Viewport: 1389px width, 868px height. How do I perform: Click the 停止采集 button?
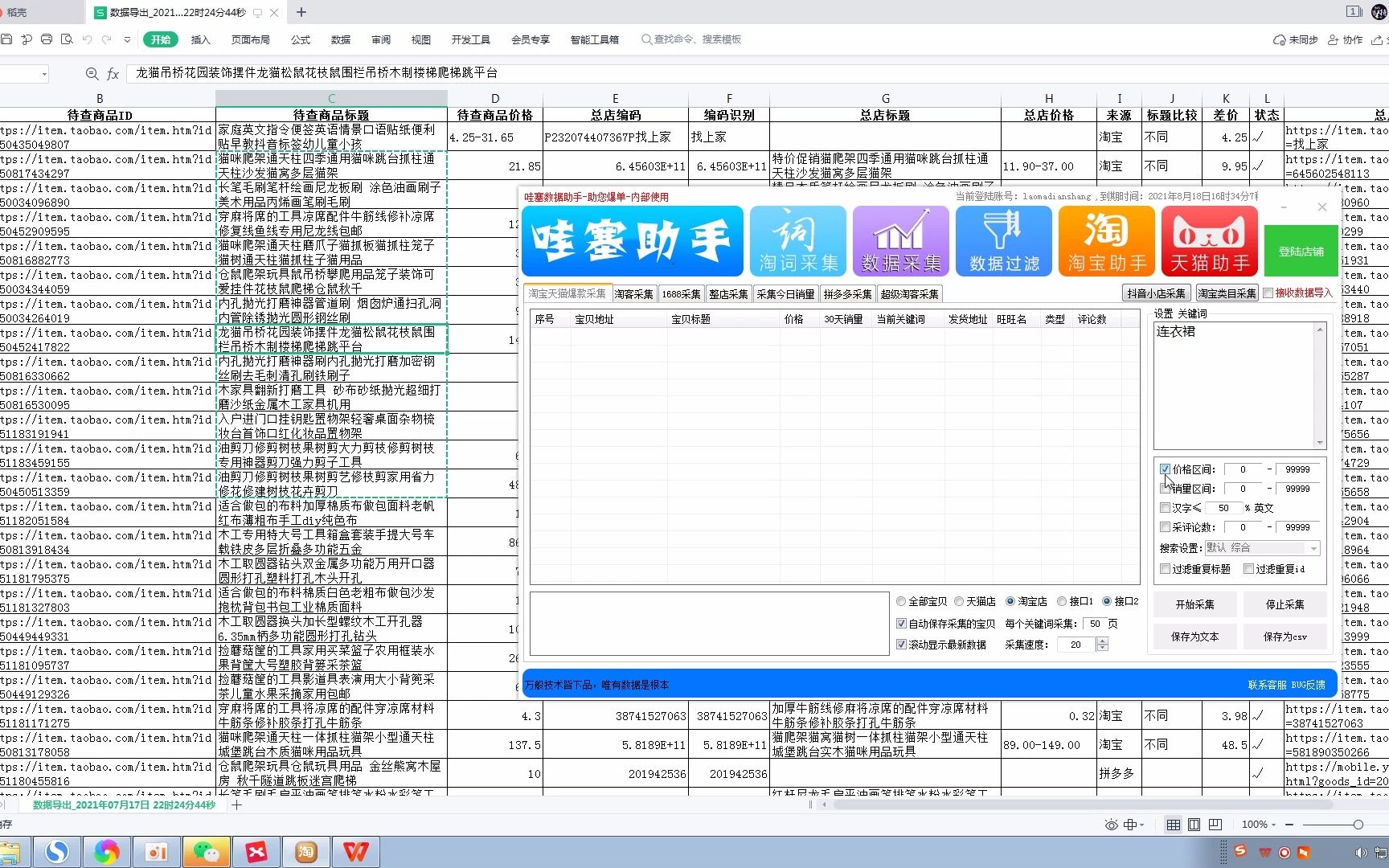coord(1285,604)
